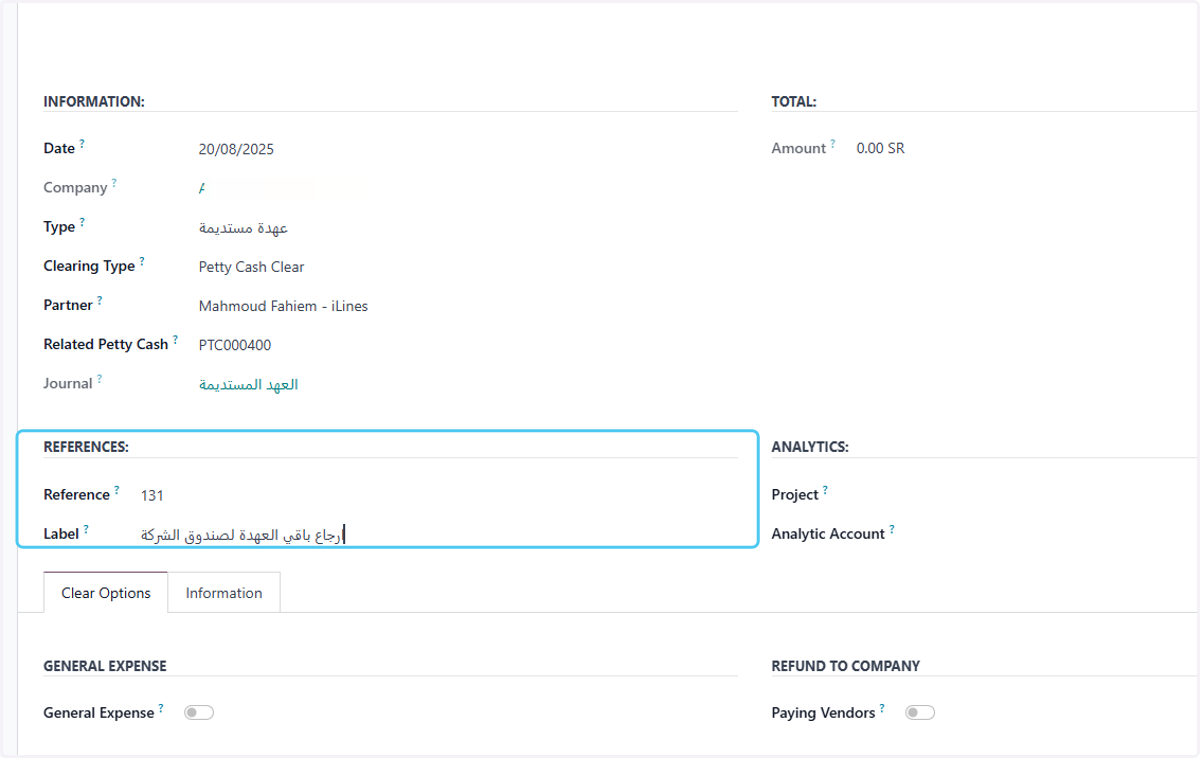
Task: Open the العهد المستديمة journal link
Action: 249,384
